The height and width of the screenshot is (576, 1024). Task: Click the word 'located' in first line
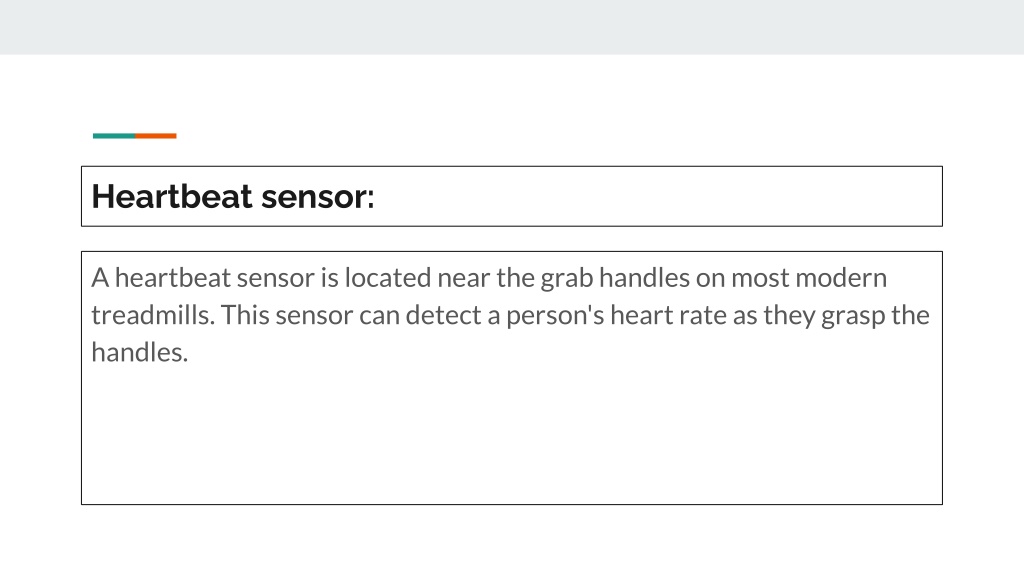[388, 278]
